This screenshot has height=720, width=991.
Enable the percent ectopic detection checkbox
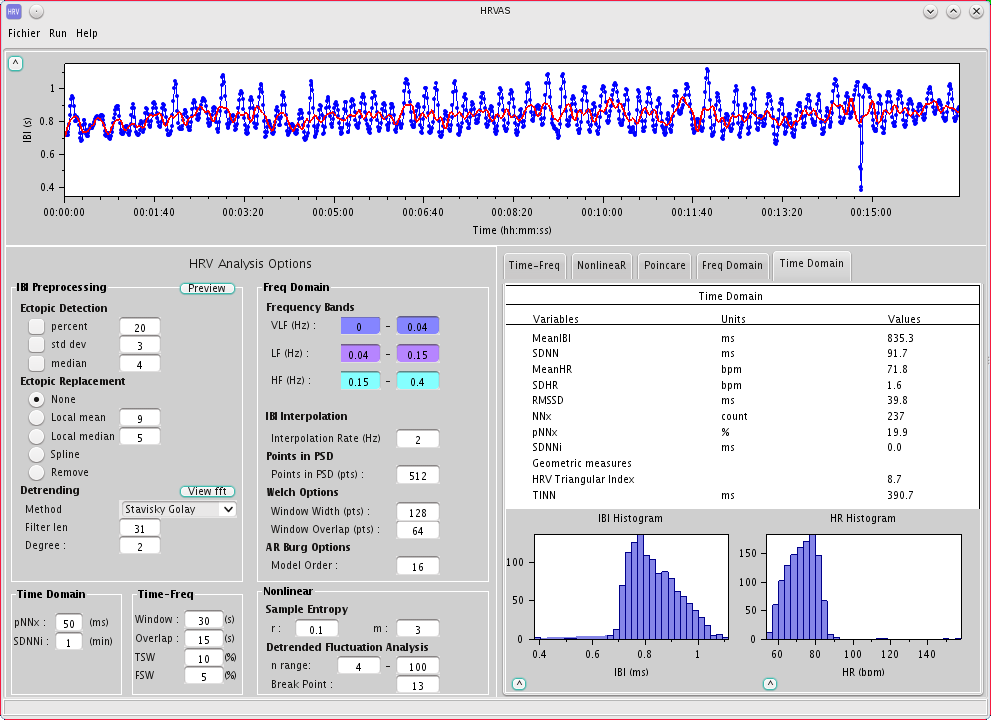[x=38, y=326]
